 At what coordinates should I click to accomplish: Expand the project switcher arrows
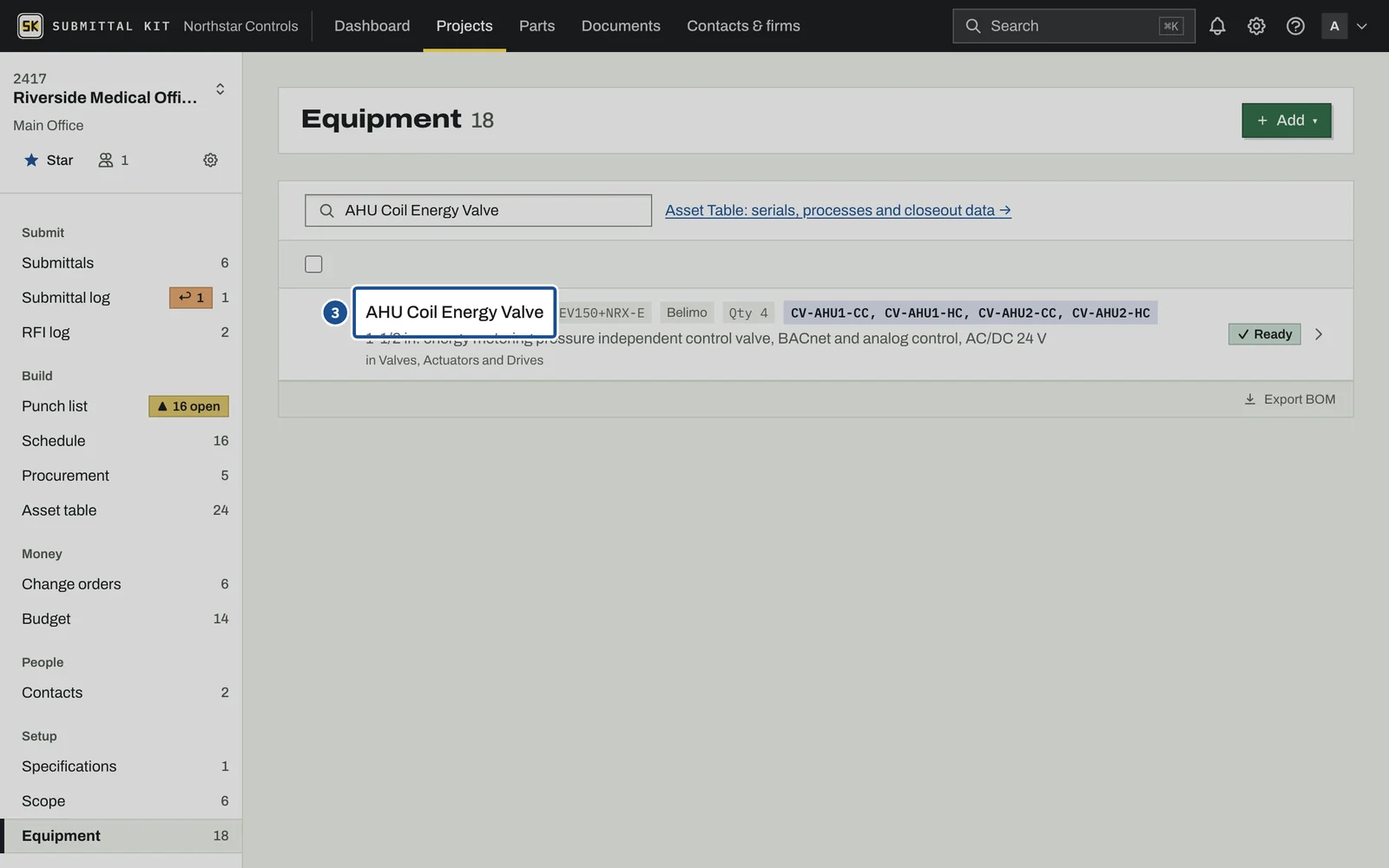(x=221, y=89)
